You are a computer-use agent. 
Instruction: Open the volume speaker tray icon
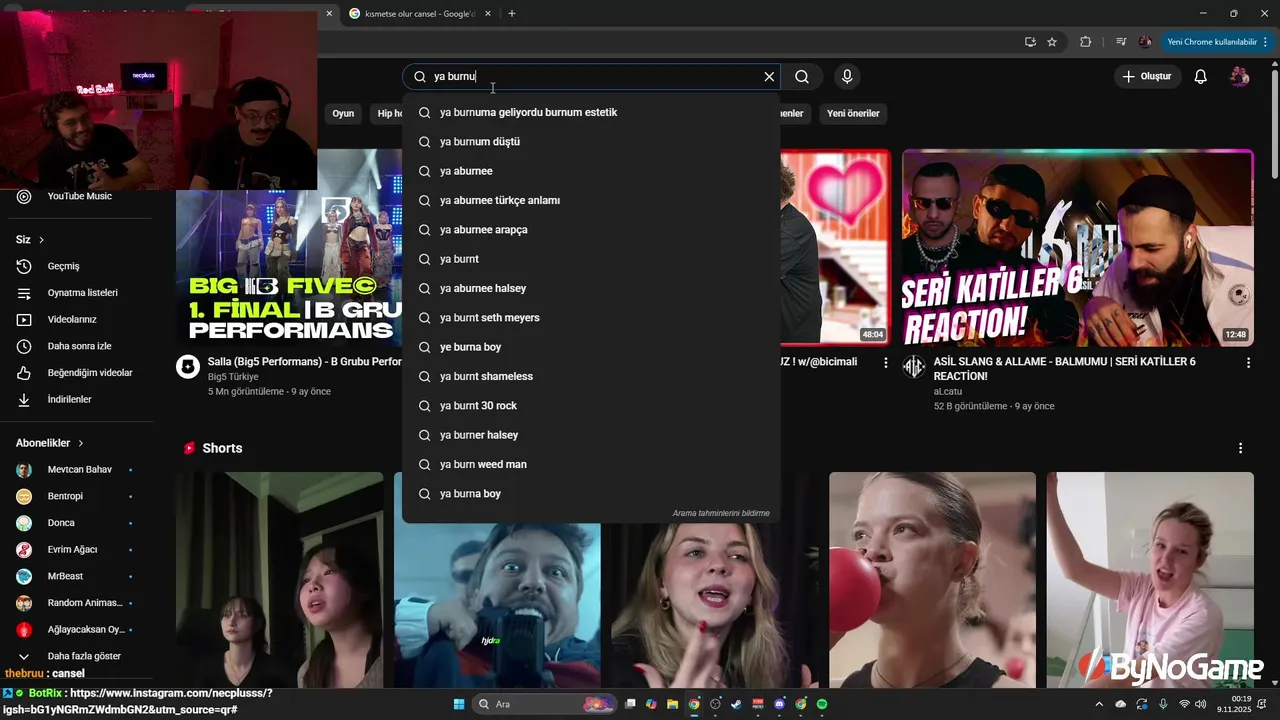pos(1200,704)
